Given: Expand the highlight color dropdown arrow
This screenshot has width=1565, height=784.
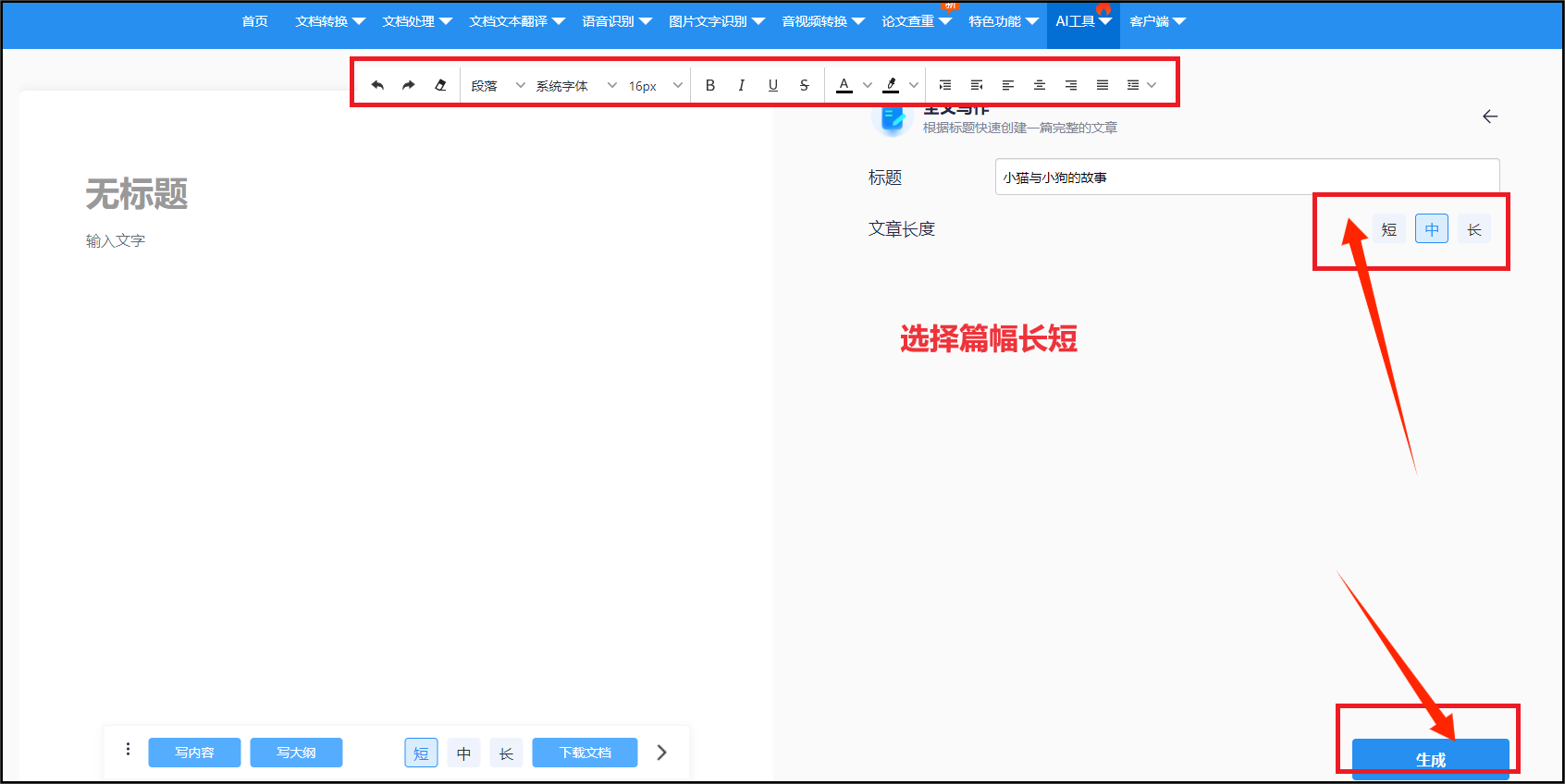Looking at the screenshot, I should point(914,85).
